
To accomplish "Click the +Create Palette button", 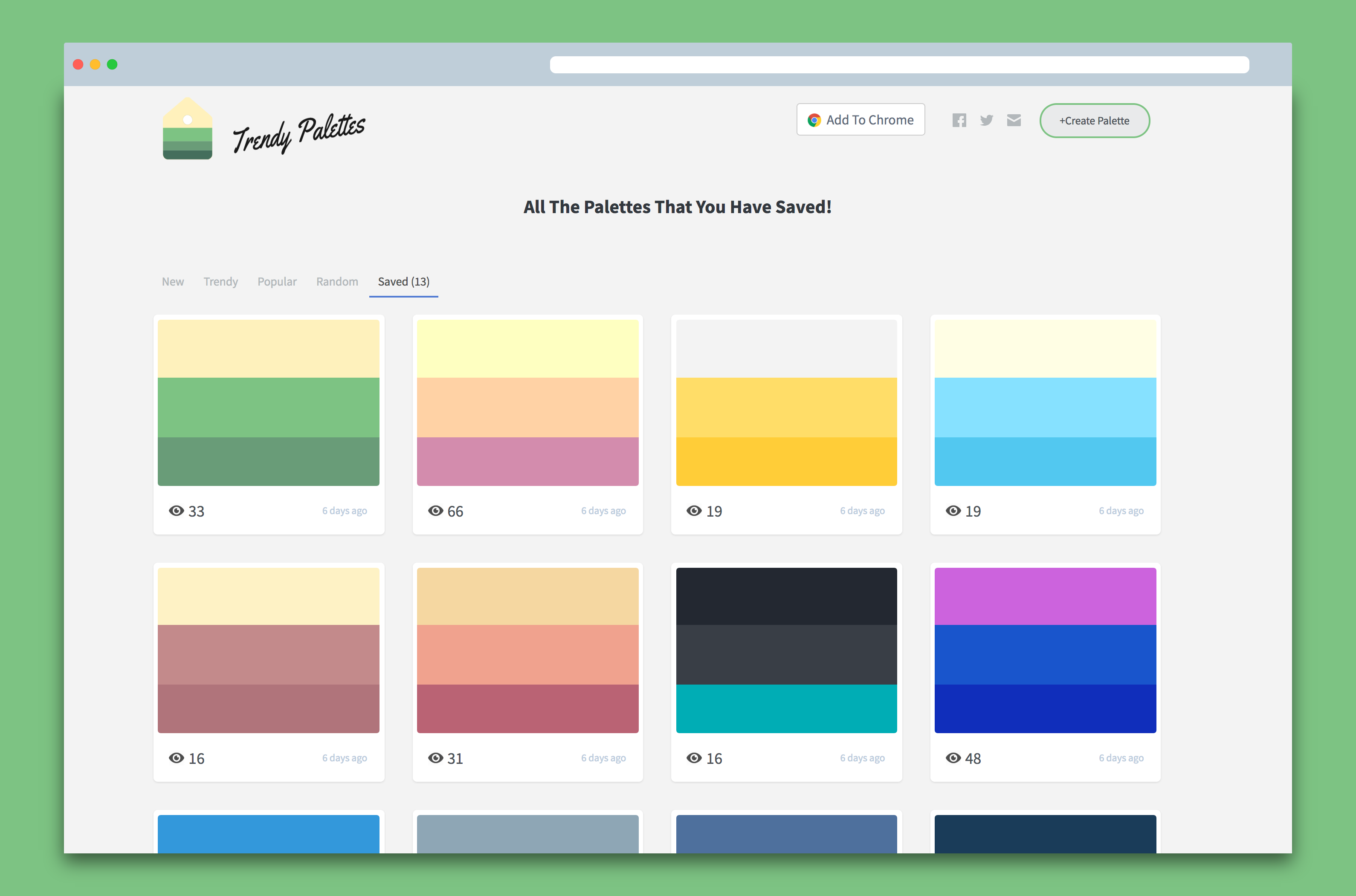I will coord(1093,120).
